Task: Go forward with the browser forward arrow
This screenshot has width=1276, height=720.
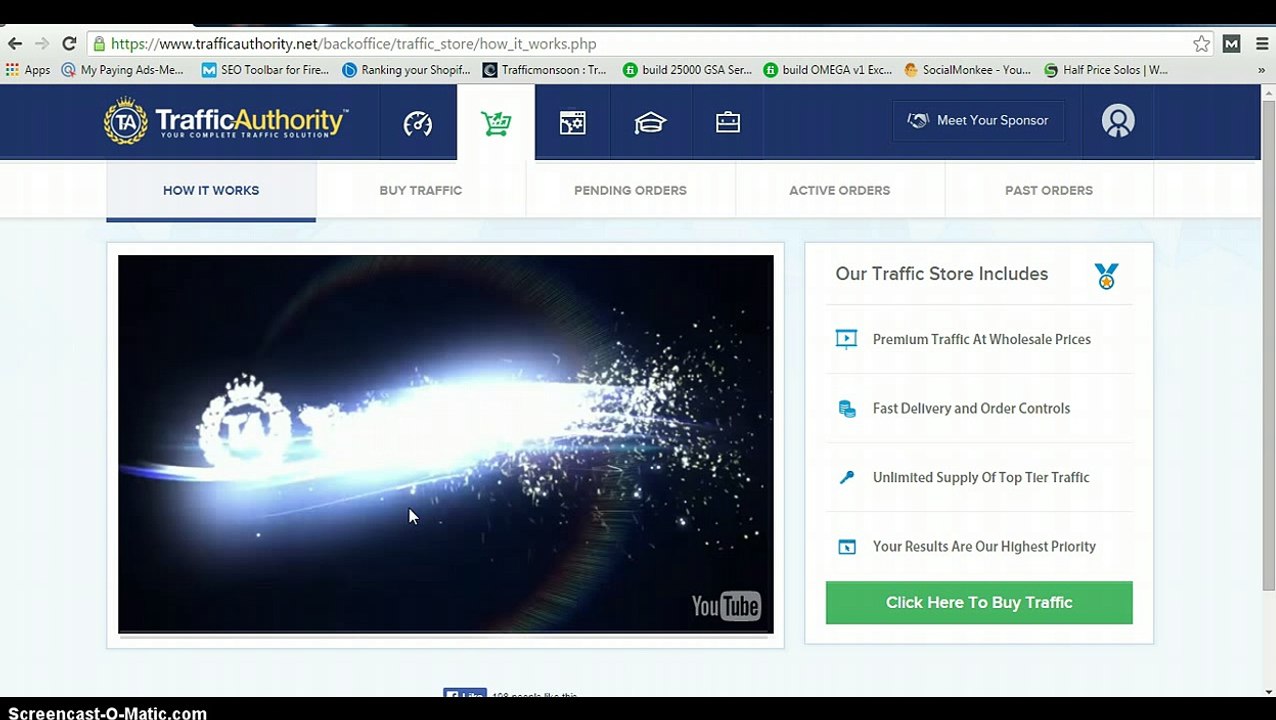Action: click(41, 44)
